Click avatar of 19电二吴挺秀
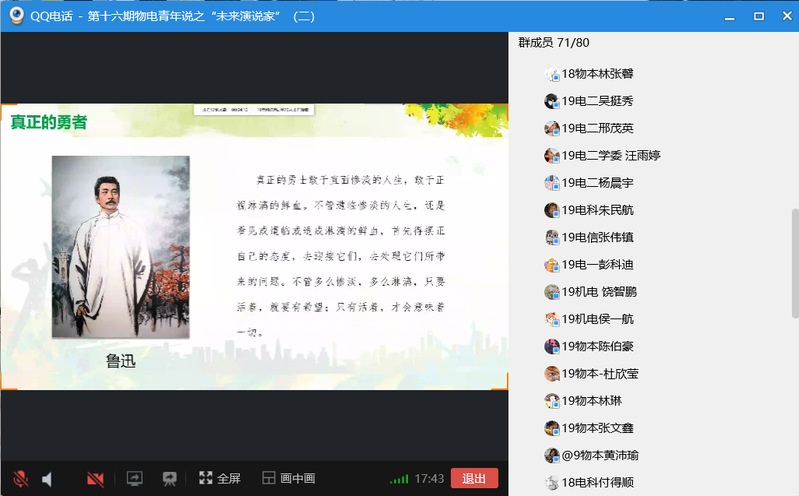 click(x=551, y=101)
